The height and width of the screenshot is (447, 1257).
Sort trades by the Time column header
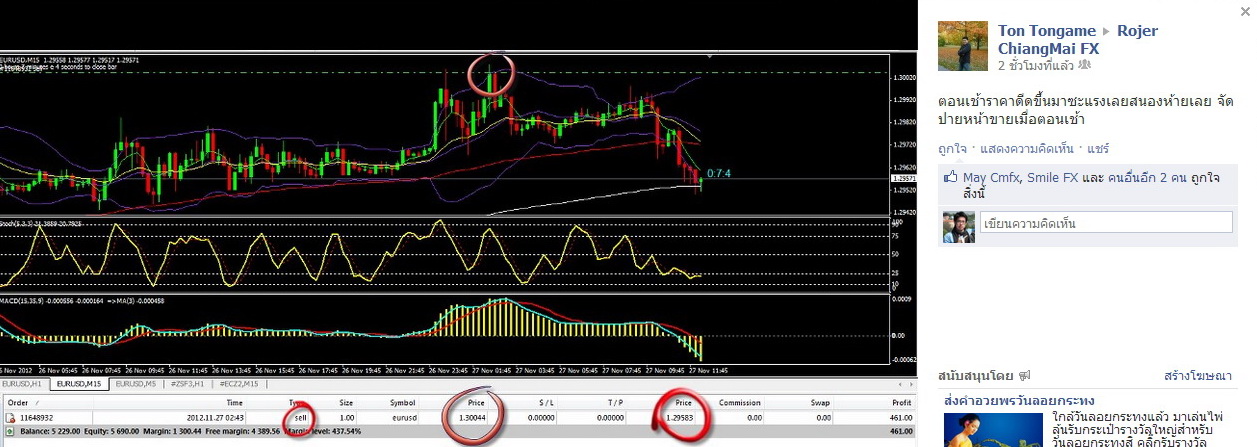[234, 402]
